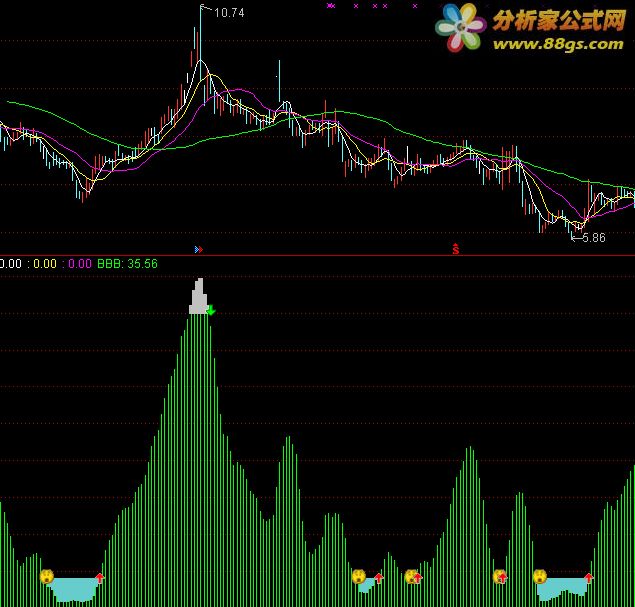Click the grey peak block above green bars
Viewport: 635px width, 607px height.
click(x=198, y=296)
